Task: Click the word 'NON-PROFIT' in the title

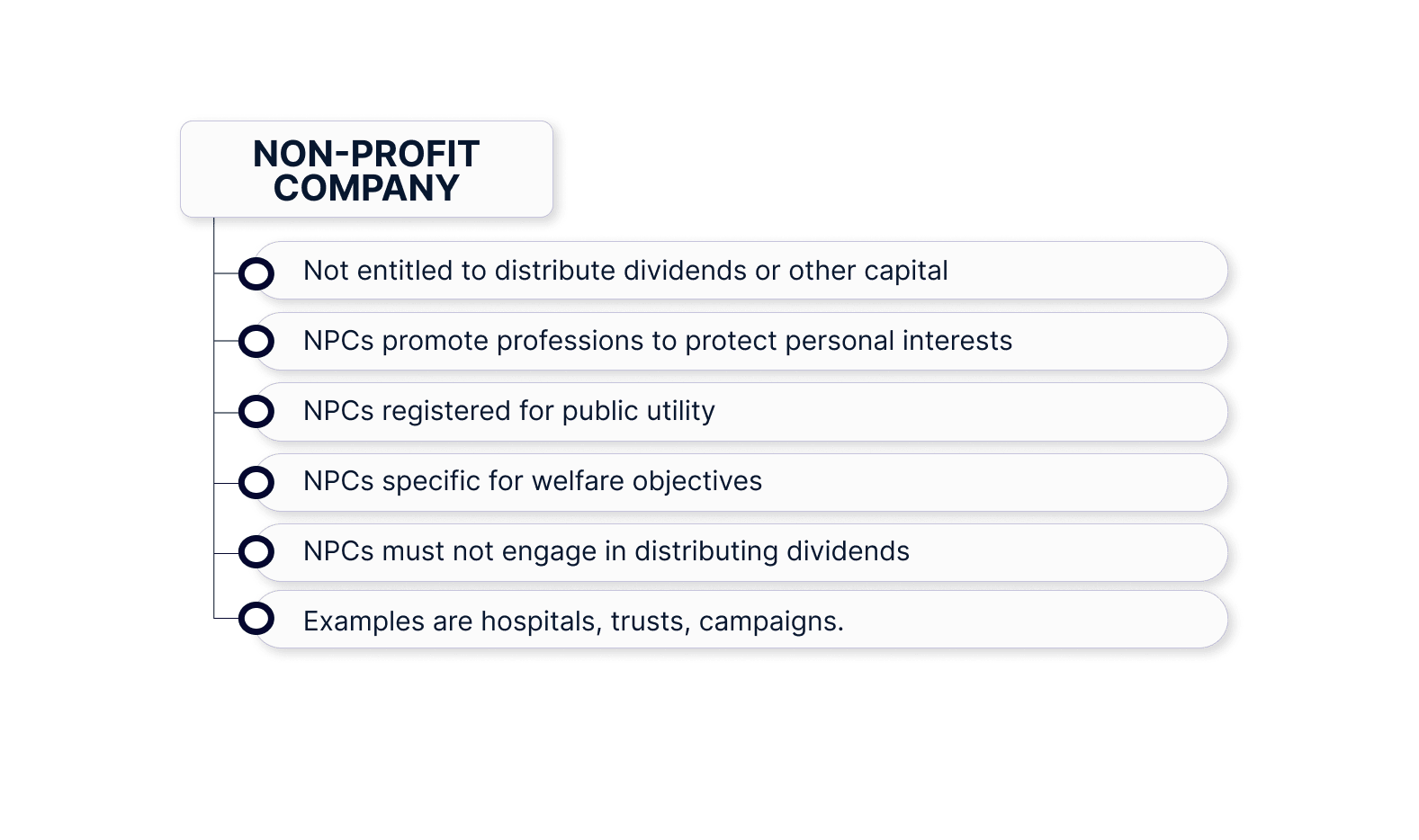Action: (x=366, y=154)
